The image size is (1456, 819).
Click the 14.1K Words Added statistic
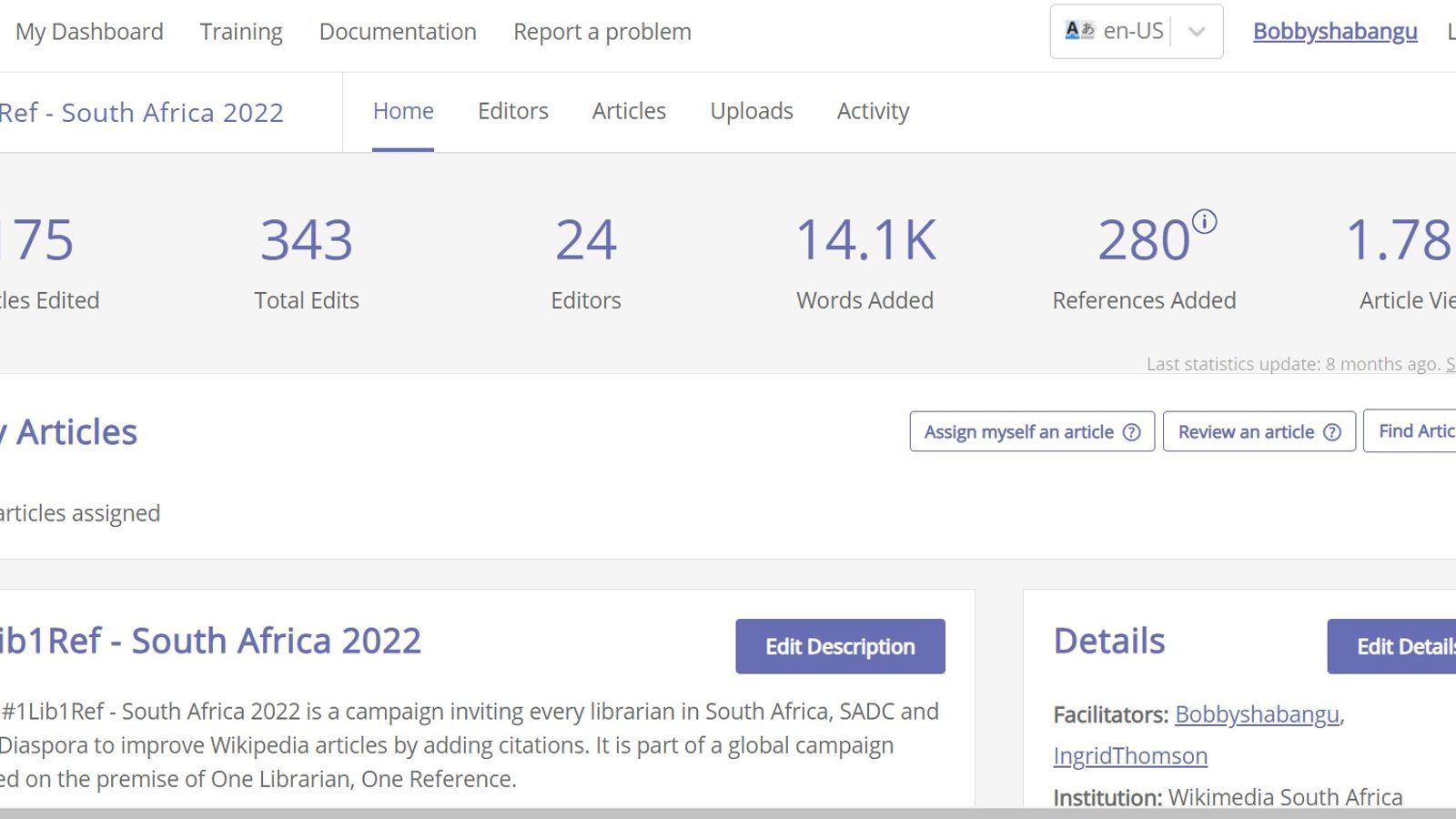coord(865,263)
